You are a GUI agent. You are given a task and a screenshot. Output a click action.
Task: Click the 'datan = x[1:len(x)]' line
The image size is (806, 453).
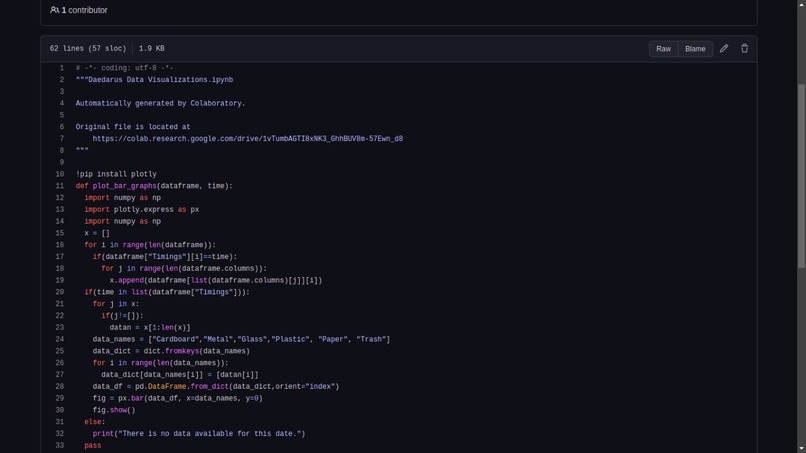click(150, 328)
